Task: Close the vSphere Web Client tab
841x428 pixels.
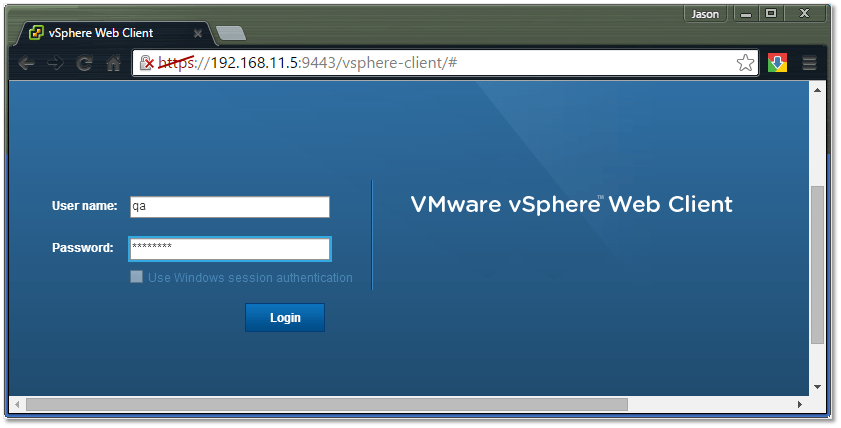Action: tap(197, 34)
